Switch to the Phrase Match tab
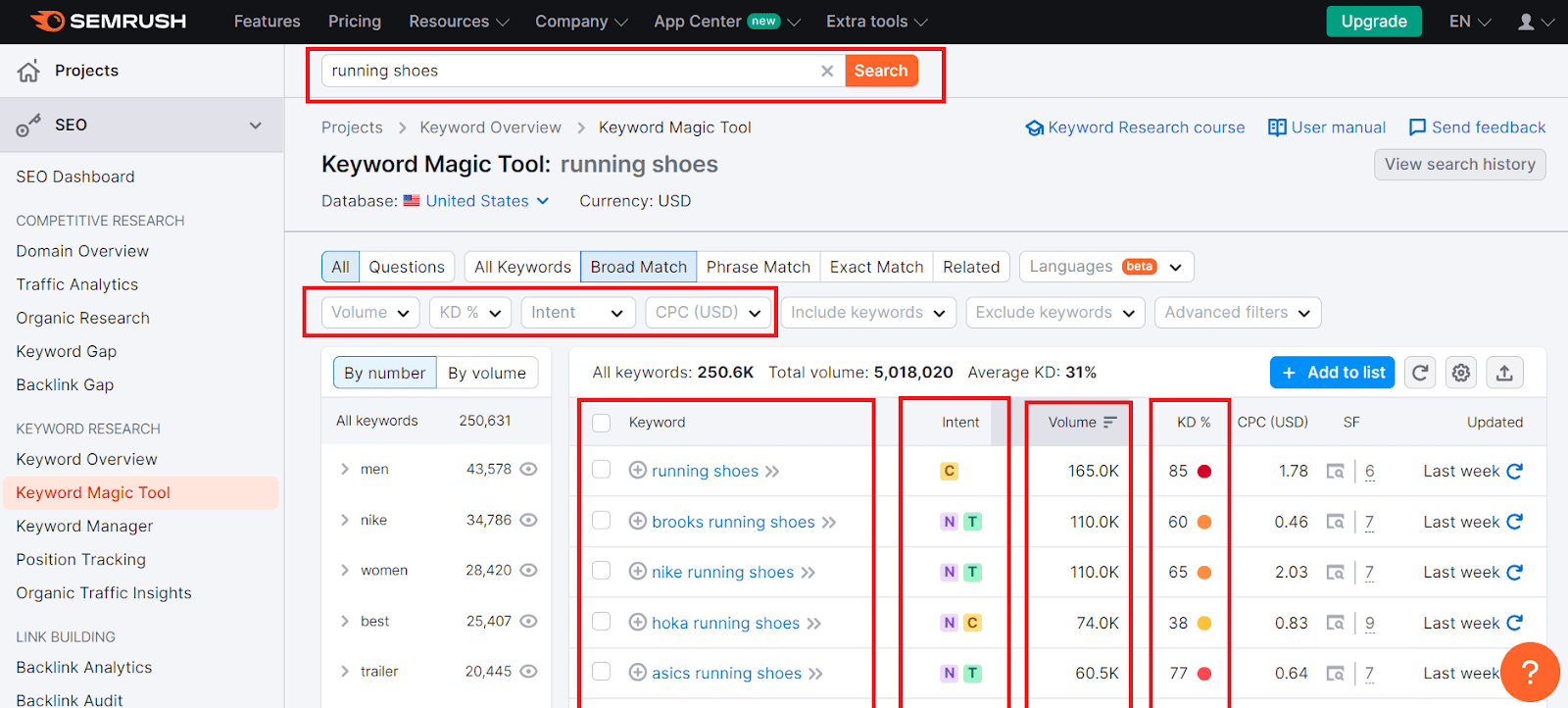Screen dimensions: 1568x708 (x=759, y=267)
